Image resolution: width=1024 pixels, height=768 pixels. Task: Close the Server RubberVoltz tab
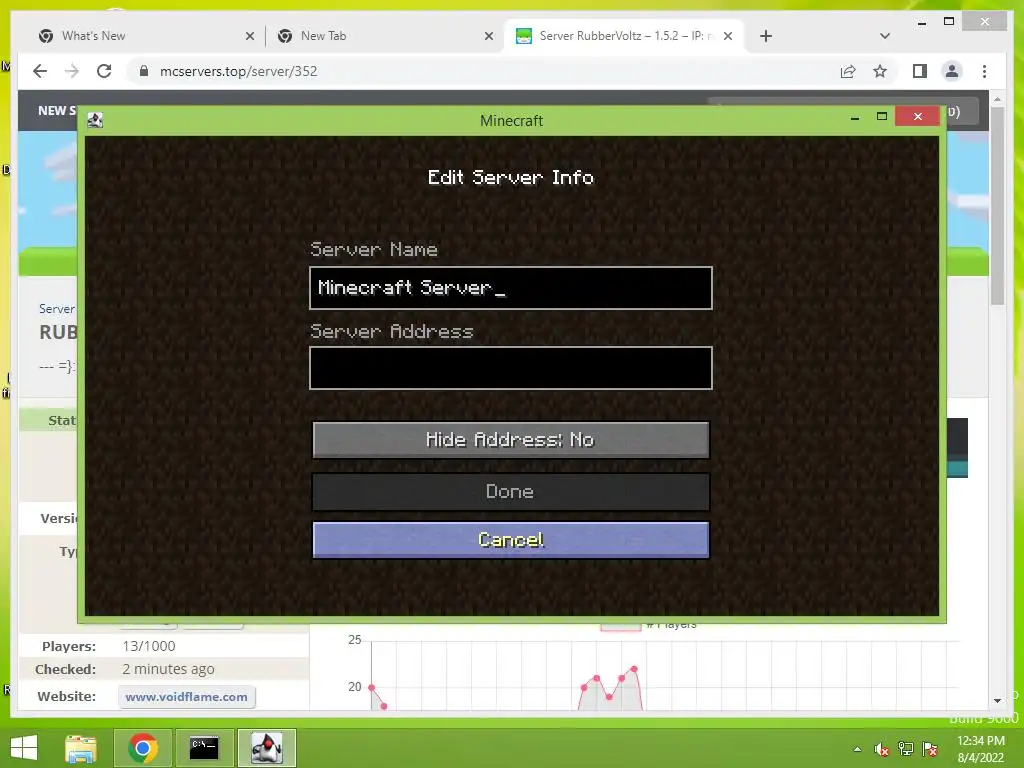(728, 36)
